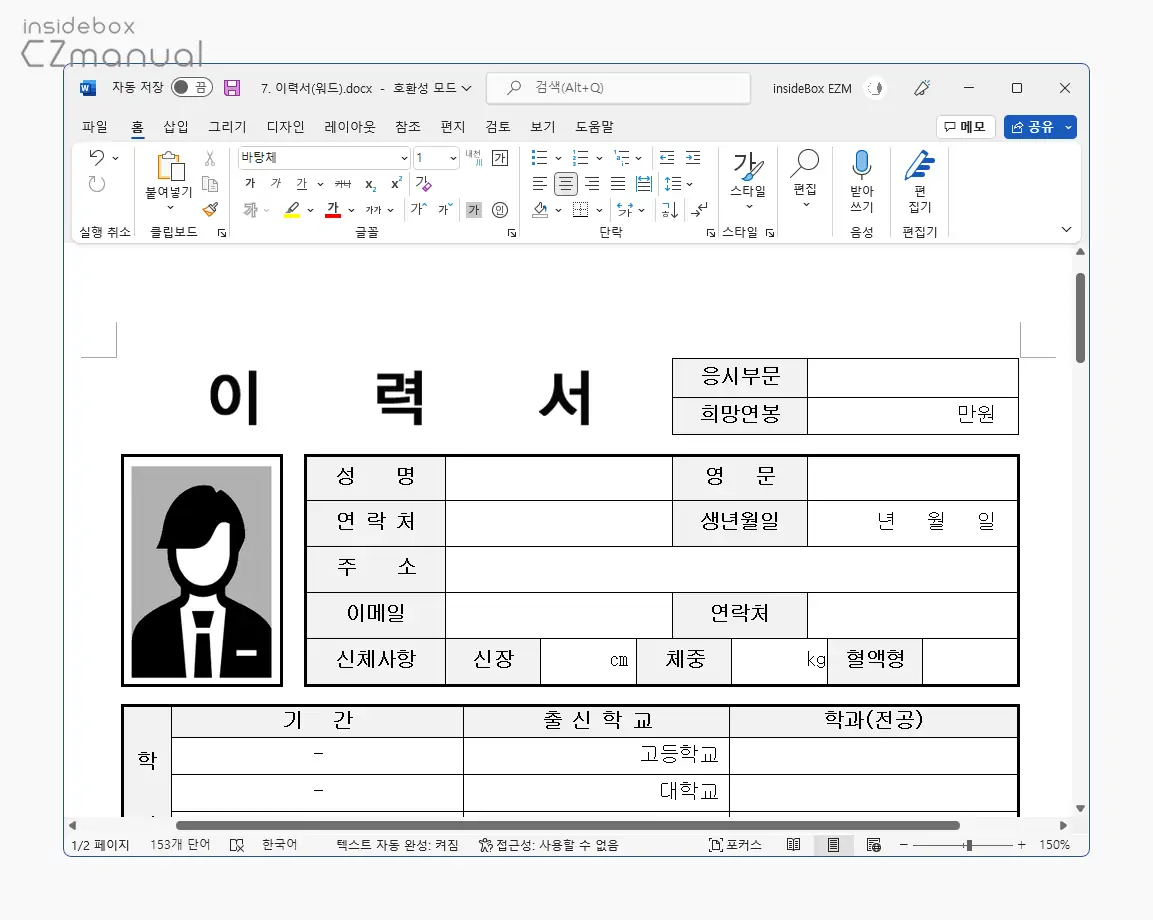Show paragraph marks with the pilcrow icon
The image size is (1153, 920).
[x=699, y=210]
